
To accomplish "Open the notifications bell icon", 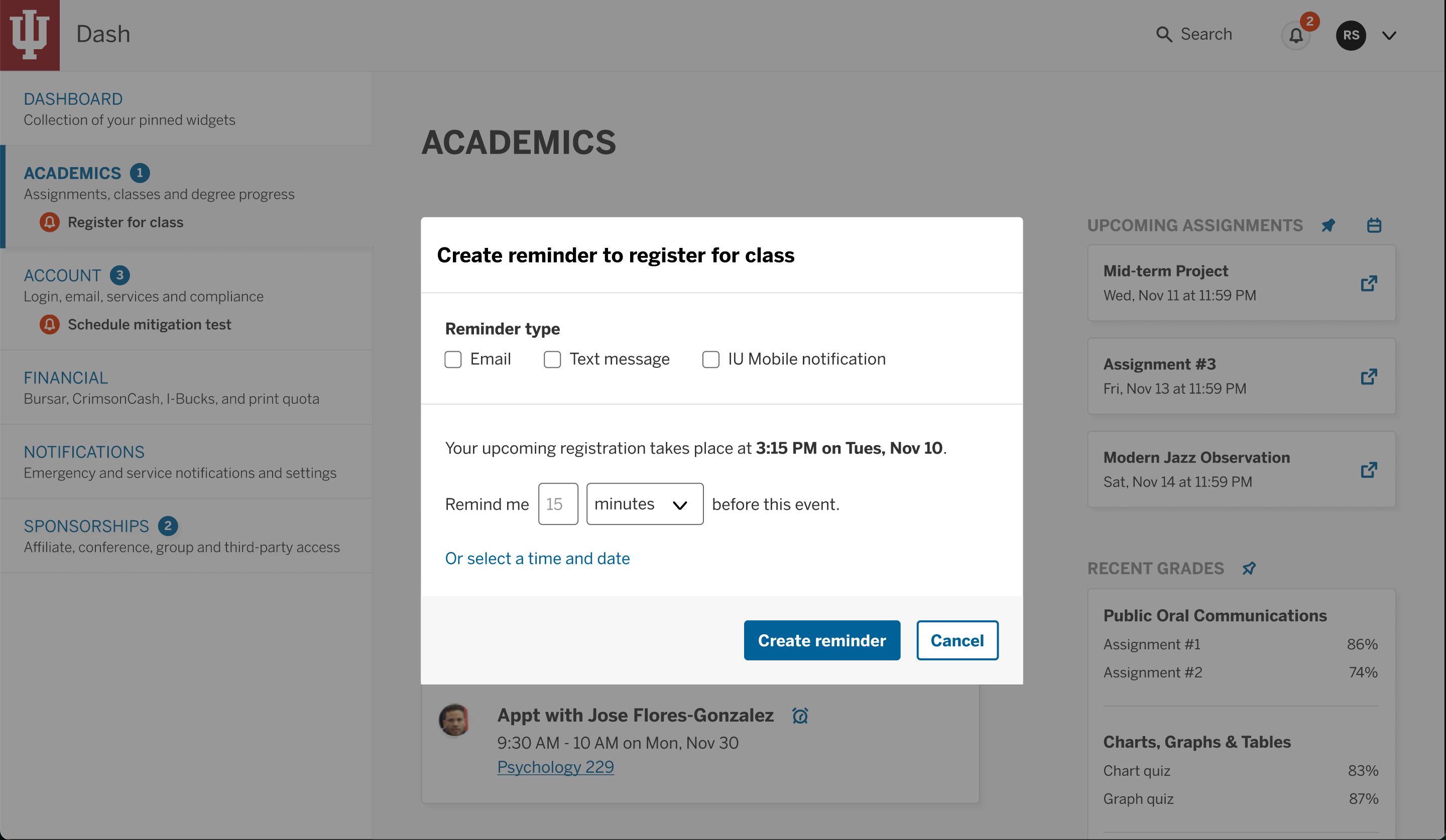I will tap(1296, 36).
